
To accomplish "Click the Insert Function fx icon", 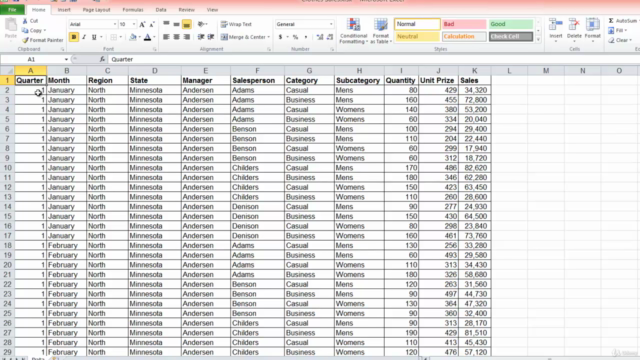I will point(102,60).
